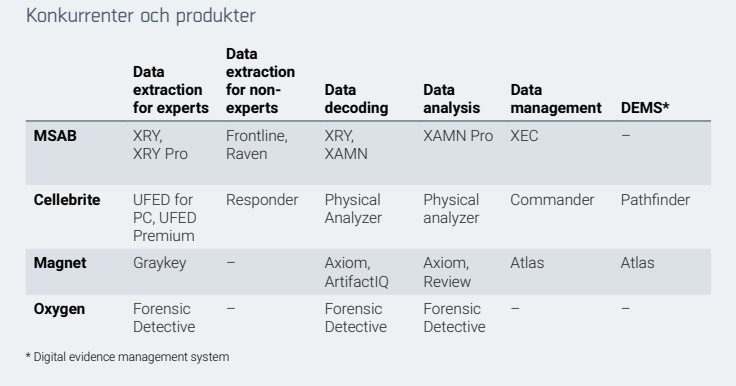Select the Oxygen row label
The height and width of the screenshot is (386, 736).
pyautogui.click(x=59, y=309)
